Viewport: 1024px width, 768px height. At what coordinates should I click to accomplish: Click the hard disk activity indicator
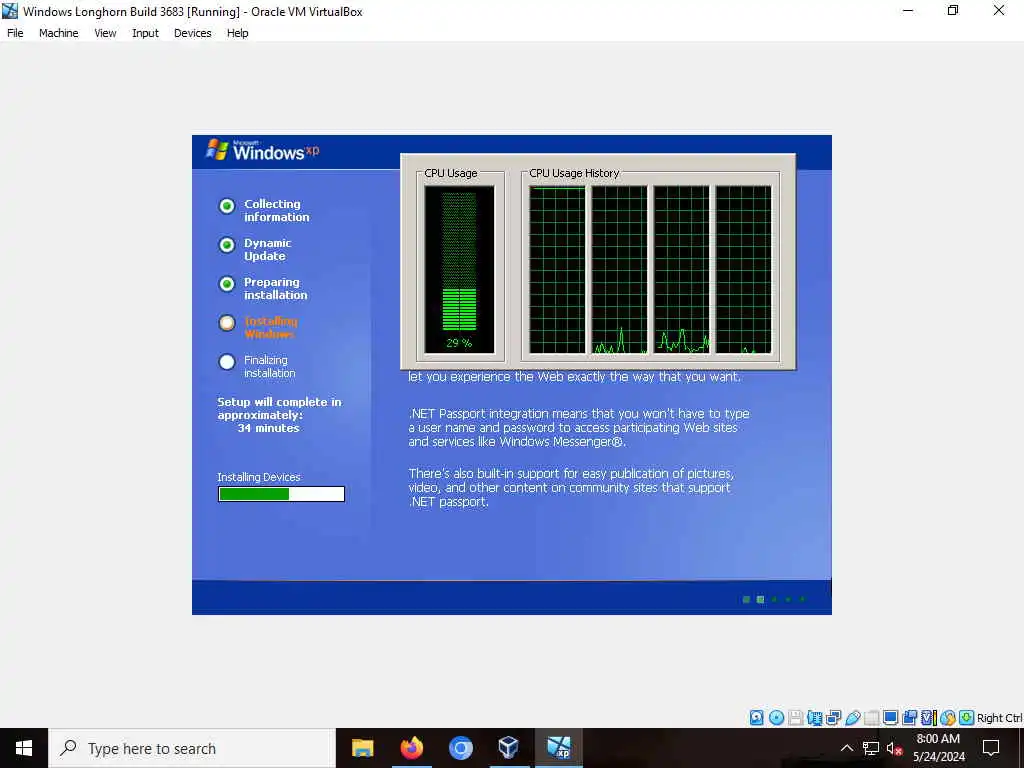(756, 718)
